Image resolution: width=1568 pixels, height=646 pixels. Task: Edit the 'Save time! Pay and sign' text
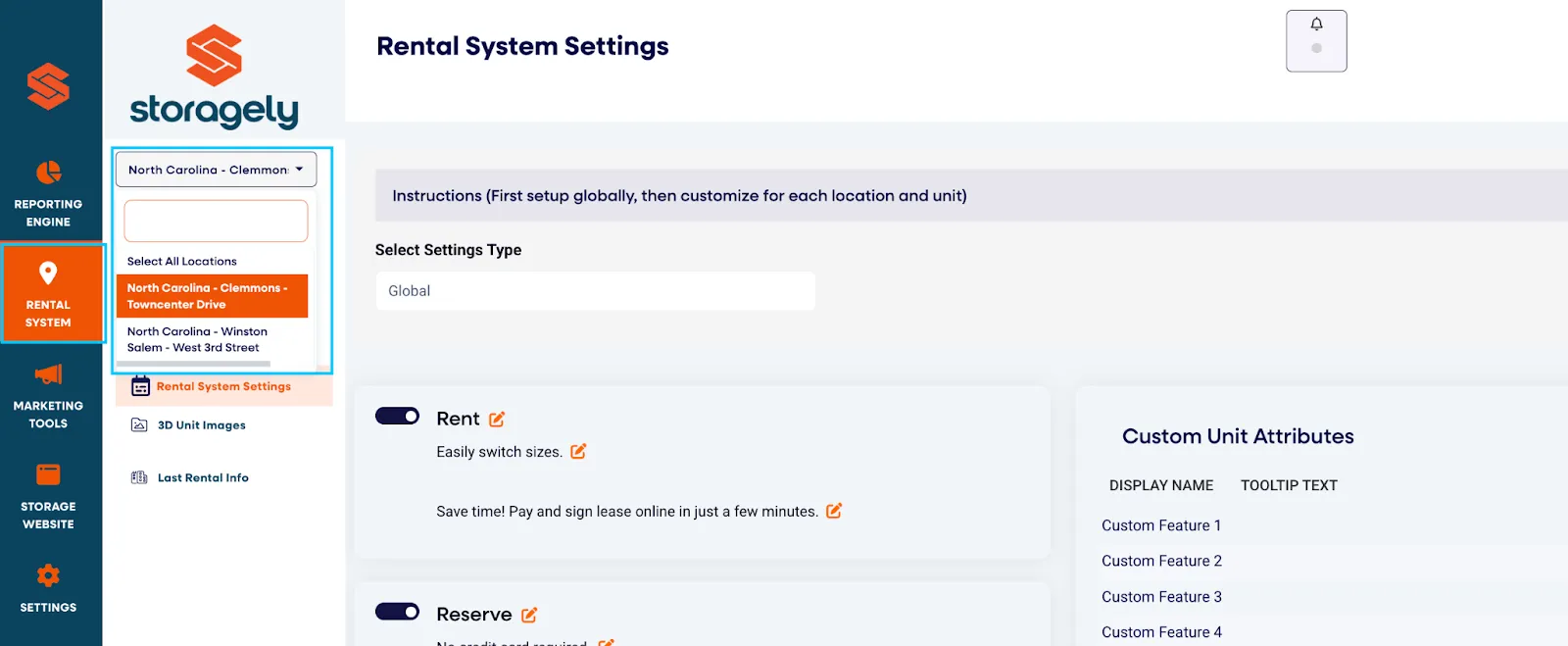[834, 511]
